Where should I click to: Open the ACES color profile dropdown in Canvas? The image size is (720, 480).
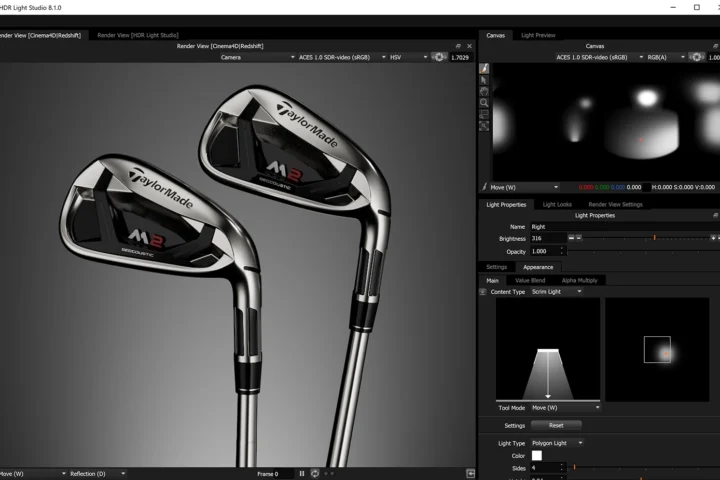point(599,57)
